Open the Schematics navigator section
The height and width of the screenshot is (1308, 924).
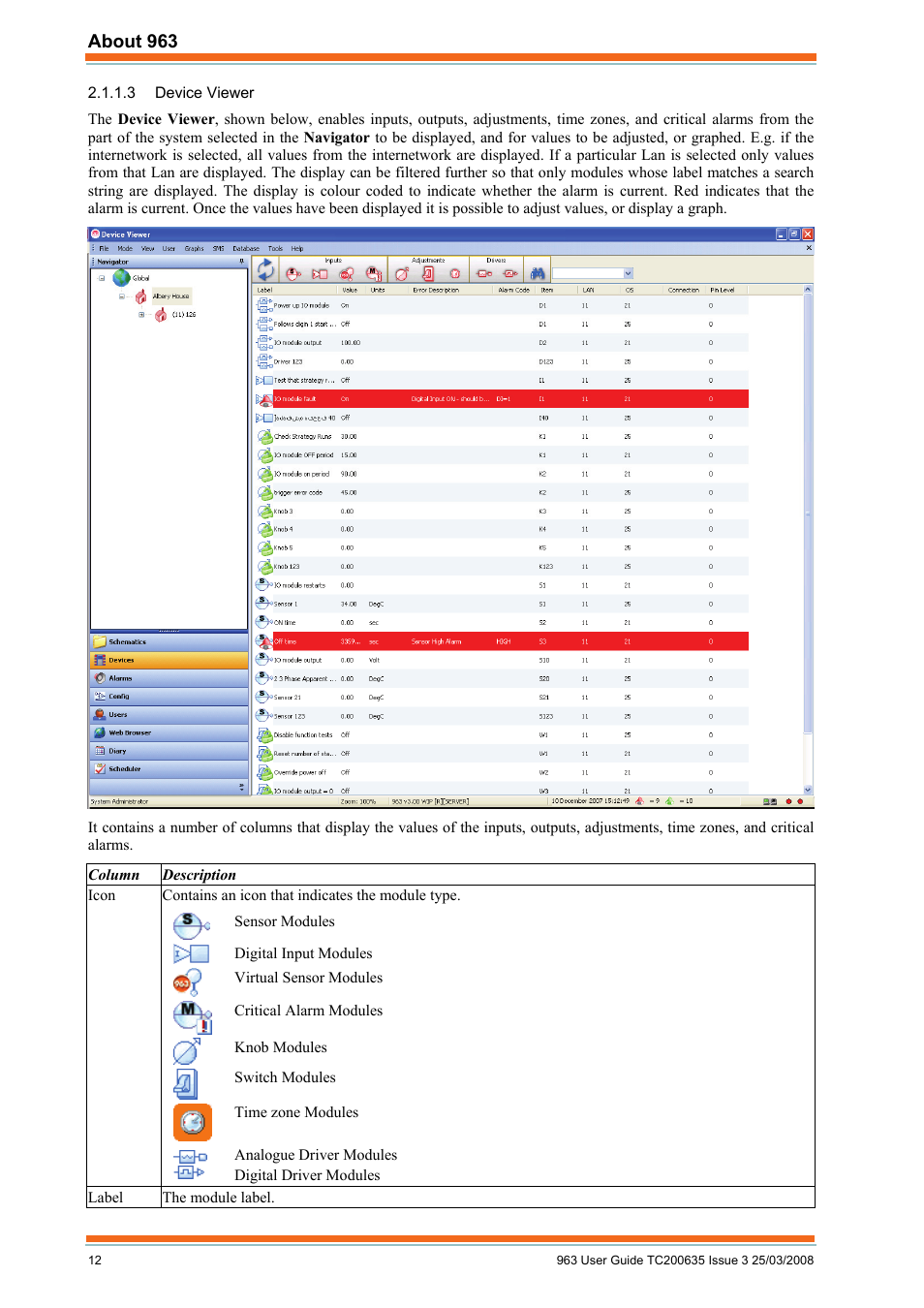(x=169, y=641)
